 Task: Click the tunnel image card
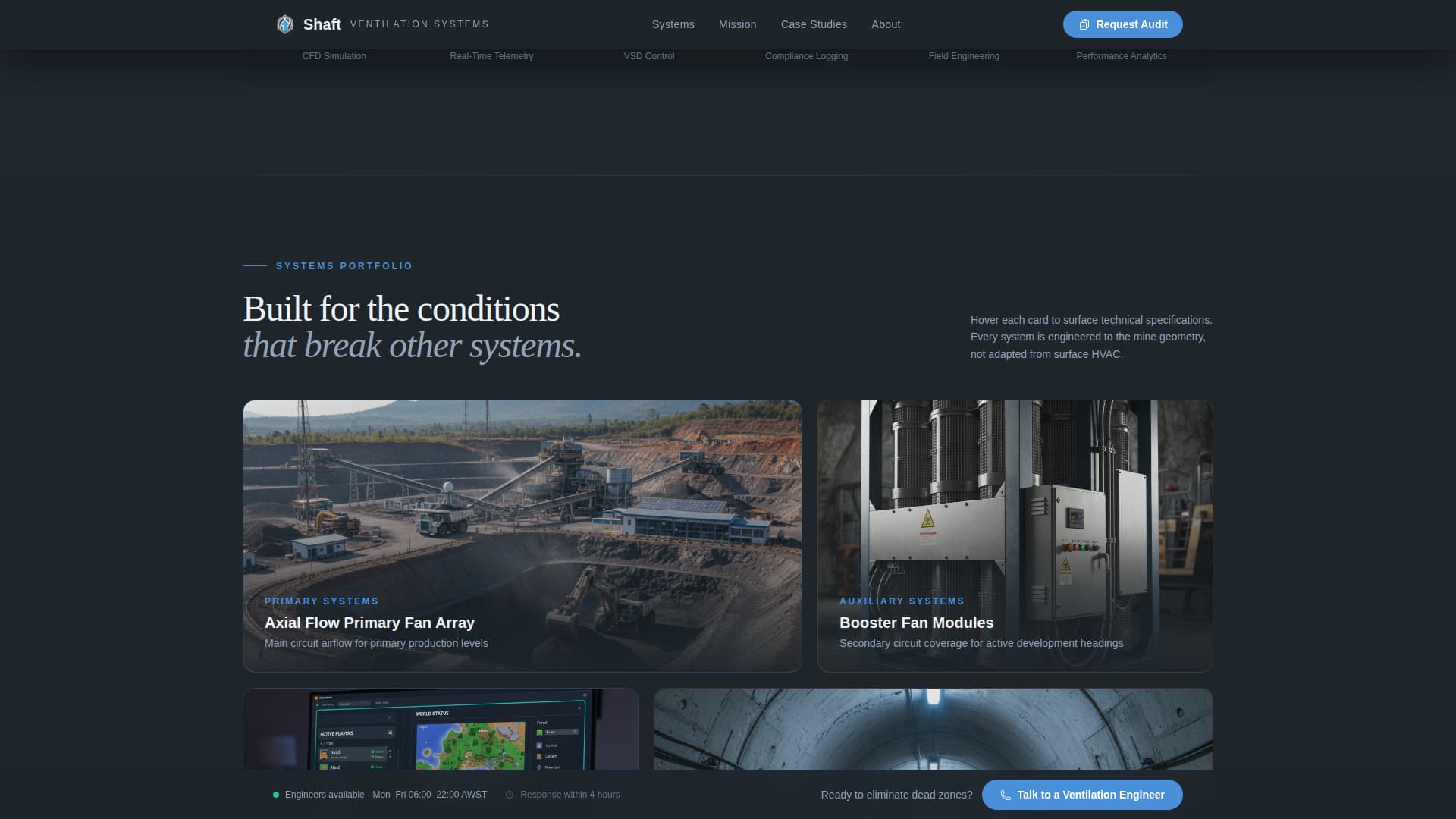point(933,729)
